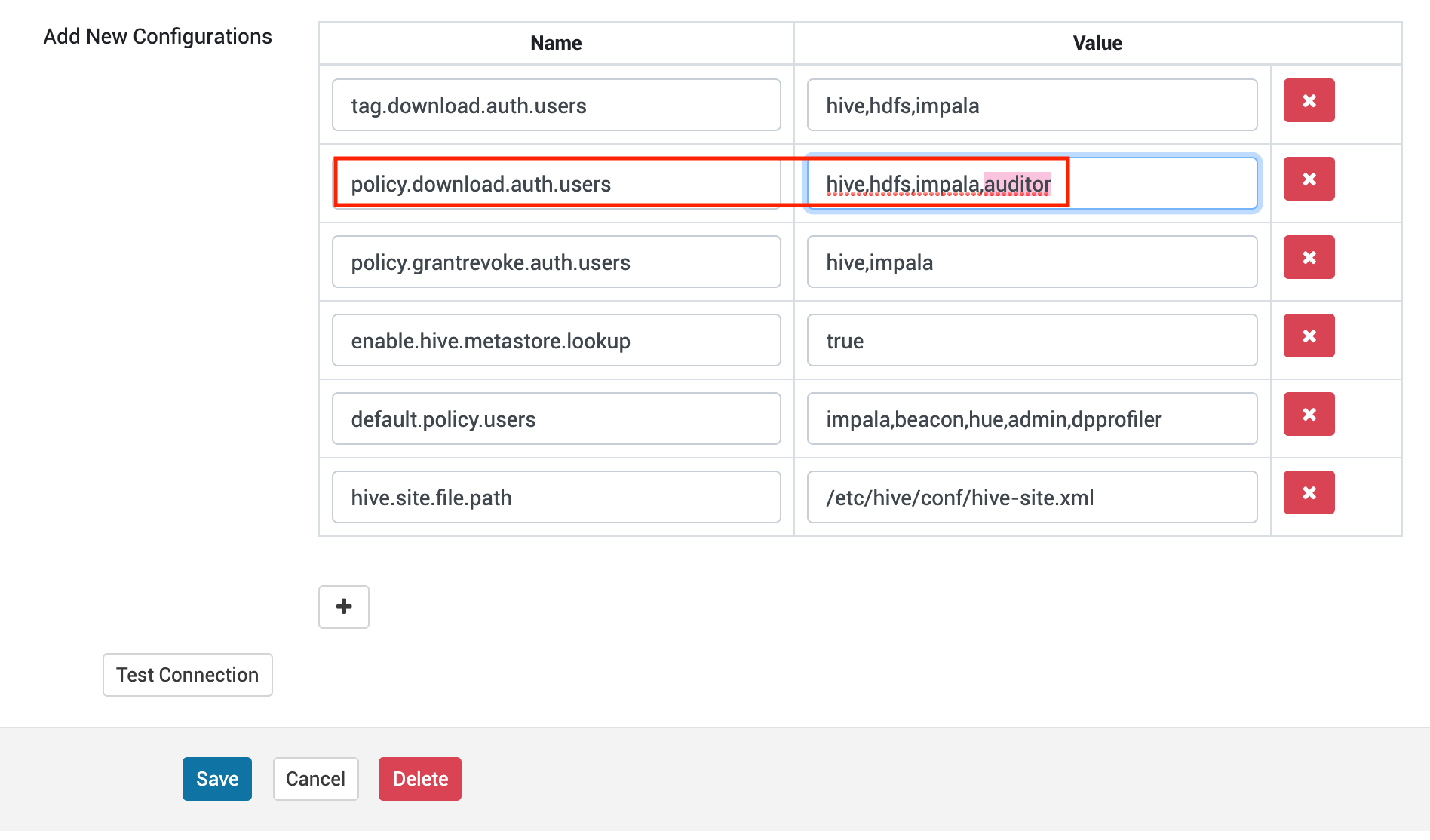
Task: Delete the hive.site.file.path configuration row
Action: click(1309, 492)
